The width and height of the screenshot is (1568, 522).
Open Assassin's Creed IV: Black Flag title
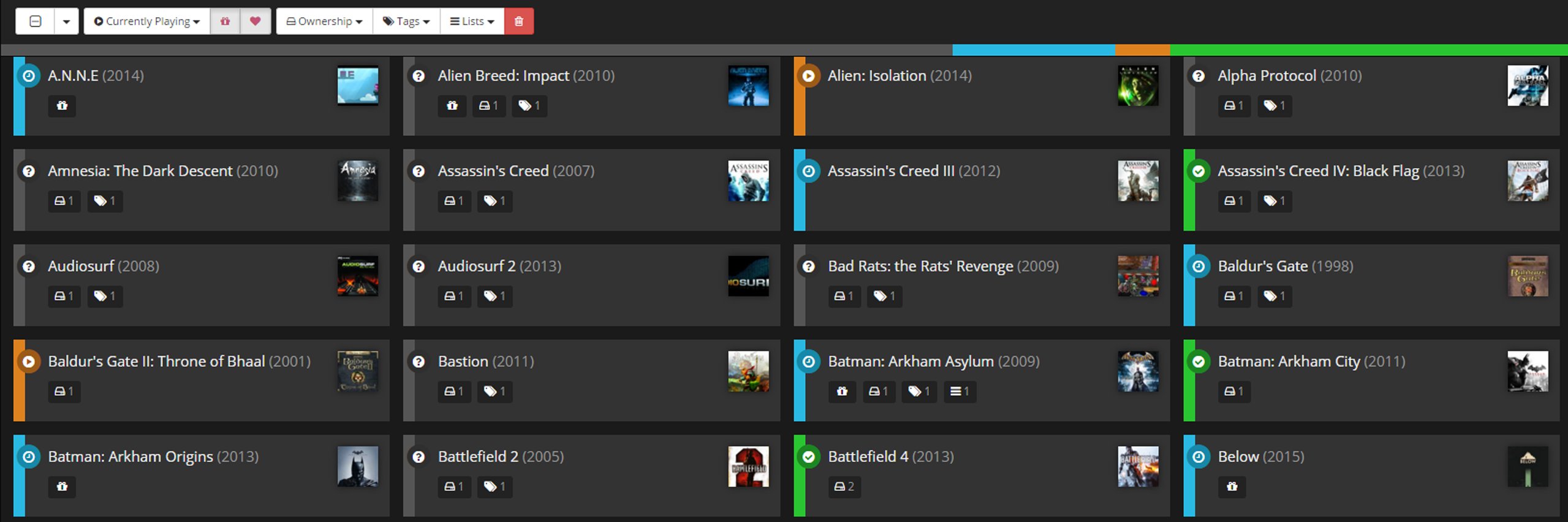tap(1318, 171)
